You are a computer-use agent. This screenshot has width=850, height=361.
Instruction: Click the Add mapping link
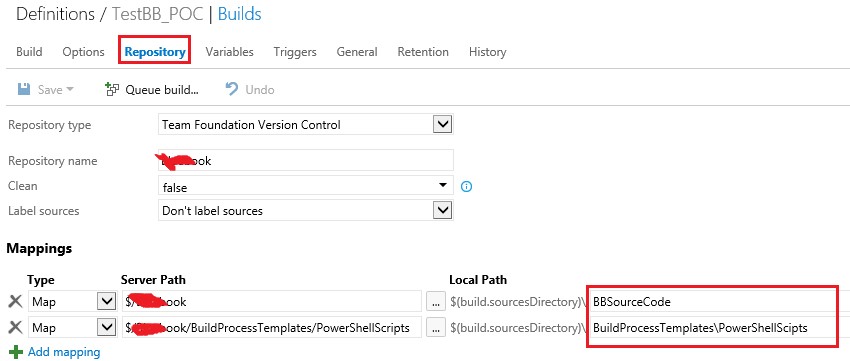(64, 352)
